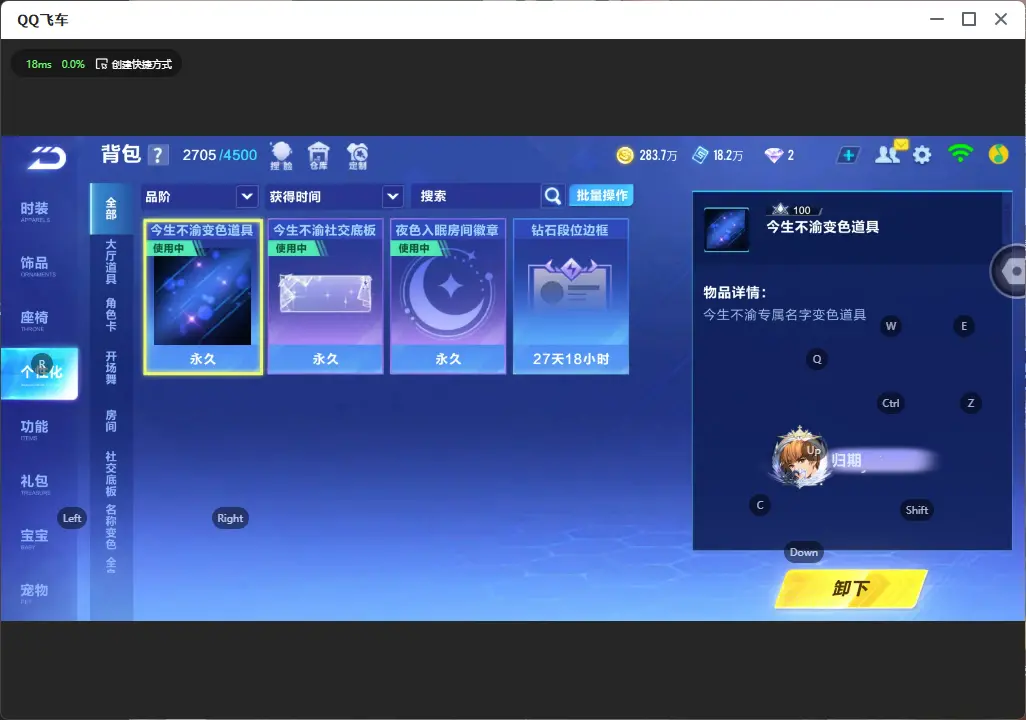Screen dimensions: 1026x720
Task: Click the 搜索 search input field
Action: pyautogui.click(x=476, y=196)
